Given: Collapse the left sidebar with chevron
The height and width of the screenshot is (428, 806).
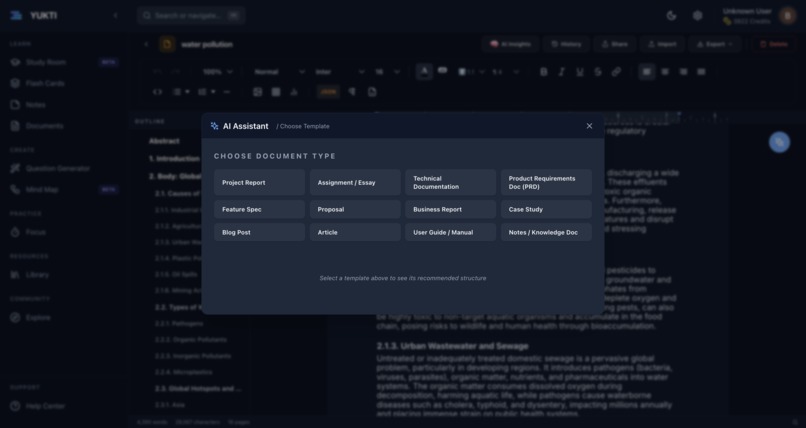Looking at the screenshot, I should [x=115, y=15].
